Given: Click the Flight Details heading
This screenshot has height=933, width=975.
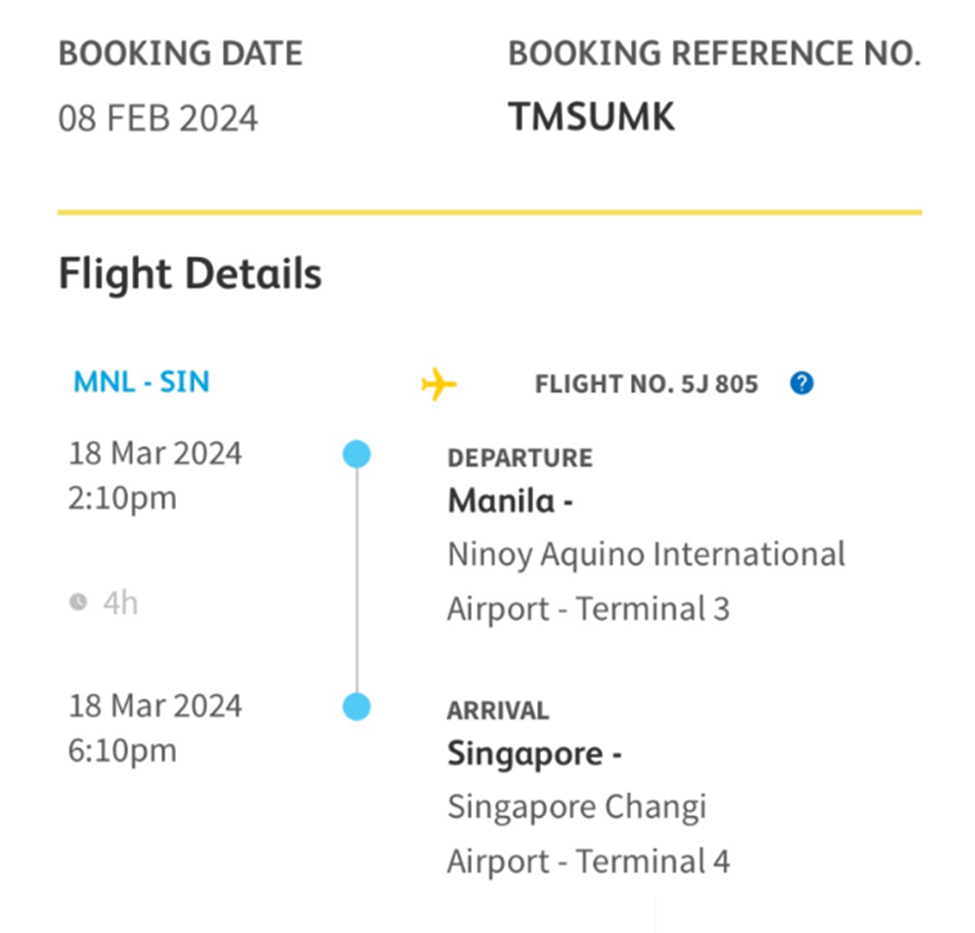Looking at the screenshot, I should point(190,274).
